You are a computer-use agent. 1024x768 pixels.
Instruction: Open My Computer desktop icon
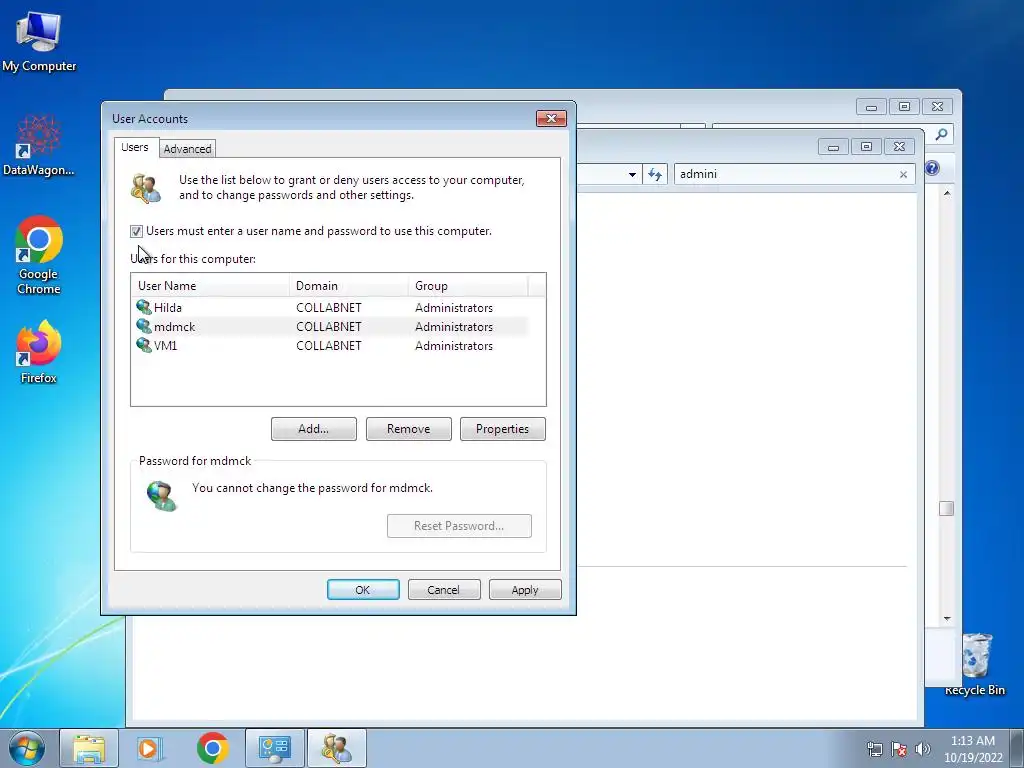(x=39, y=40)
